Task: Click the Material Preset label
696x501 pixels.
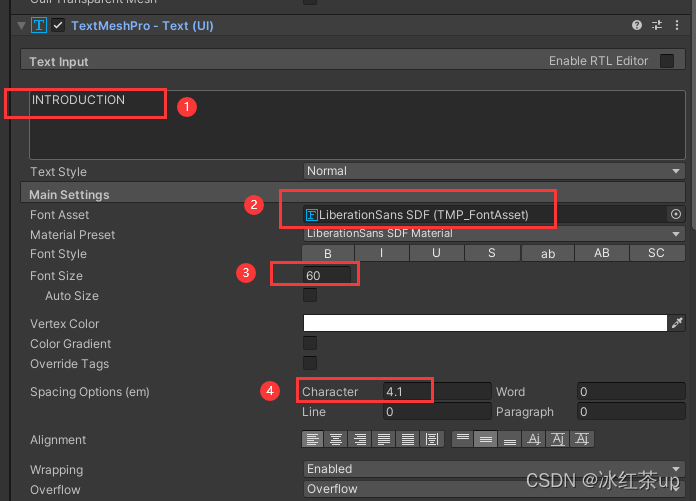Action: pyautogui.click(x=72, y=234)
